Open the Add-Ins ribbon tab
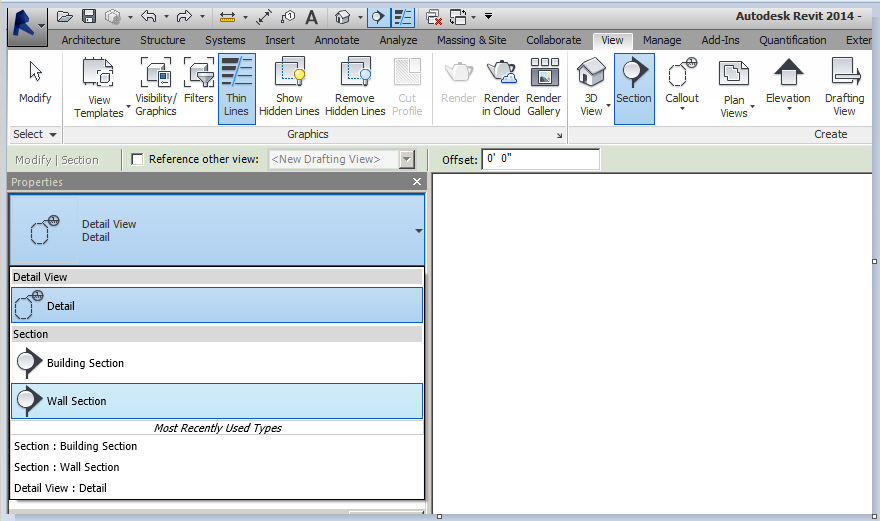This screenshot has width=880, height=521. [720, 40]
